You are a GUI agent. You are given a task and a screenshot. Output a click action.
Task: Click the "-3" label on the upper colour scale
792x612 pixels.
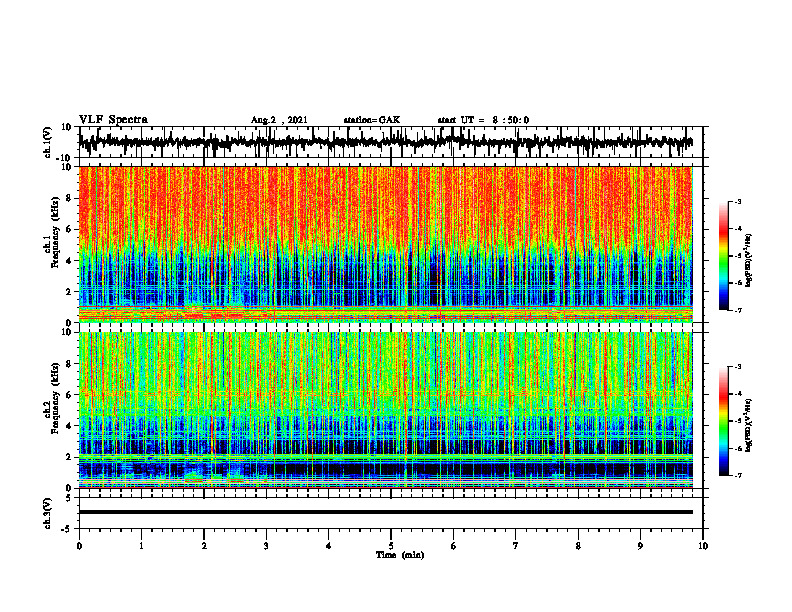(x=737, y=201)
